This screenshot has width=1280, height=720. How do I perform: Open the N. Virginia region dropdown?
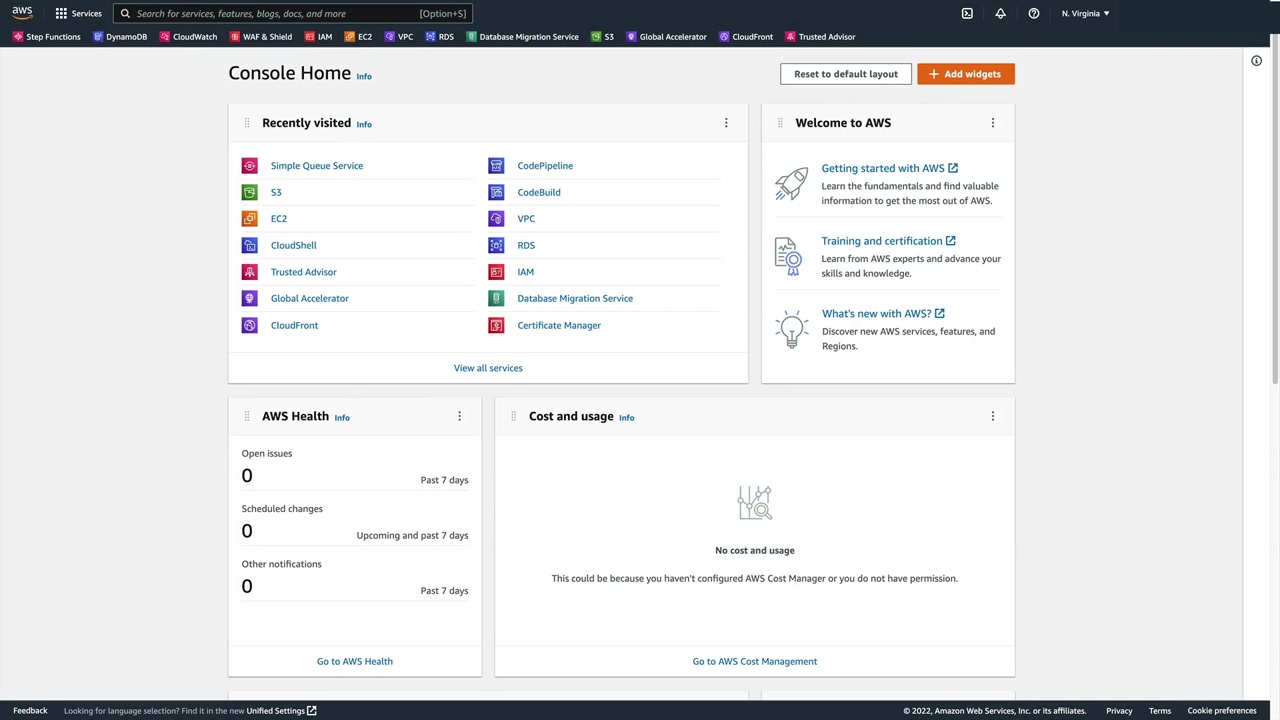click(x=1085, y=13)
